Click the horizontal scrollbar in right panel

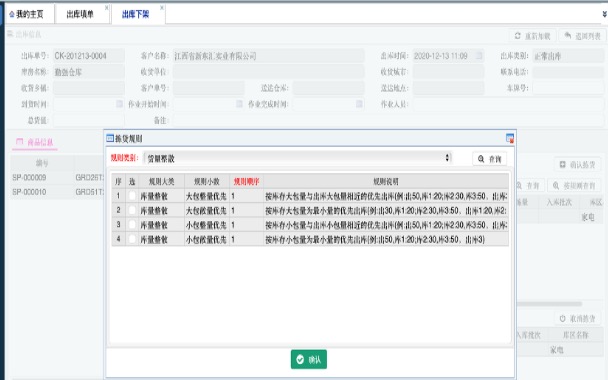click(x=549, y=304)
